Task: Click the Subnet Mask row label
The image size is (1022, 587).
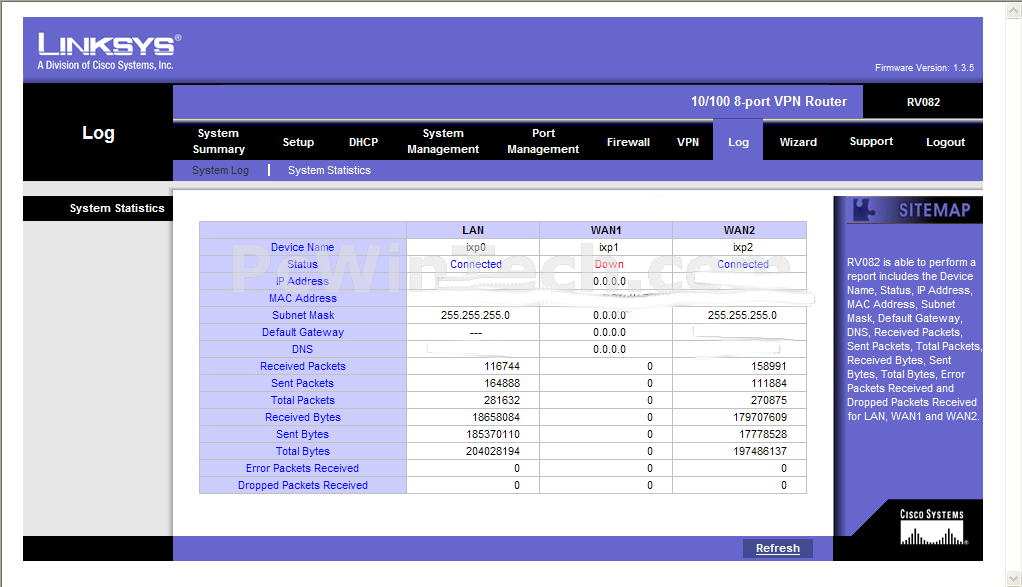Action: click(x=302, y=315)
